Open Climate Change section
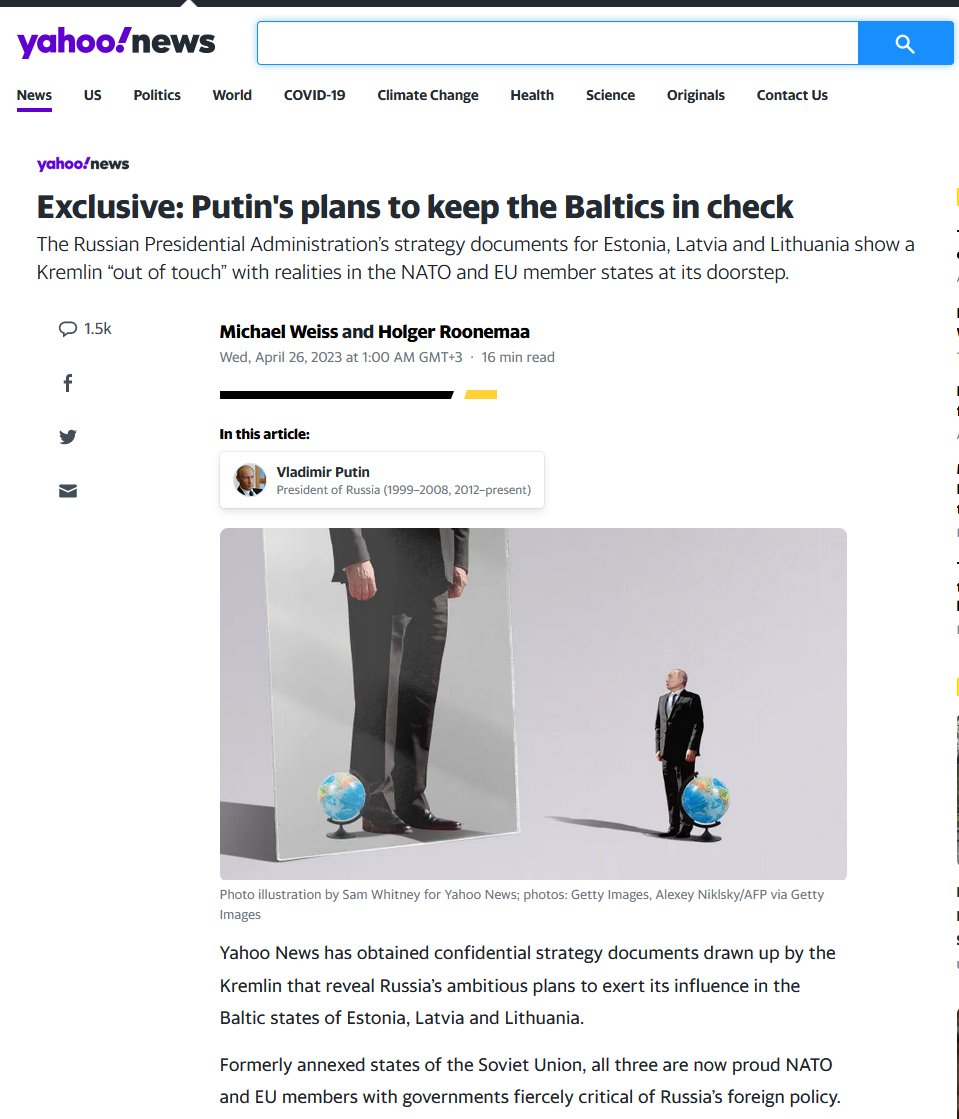 (427, 95)
